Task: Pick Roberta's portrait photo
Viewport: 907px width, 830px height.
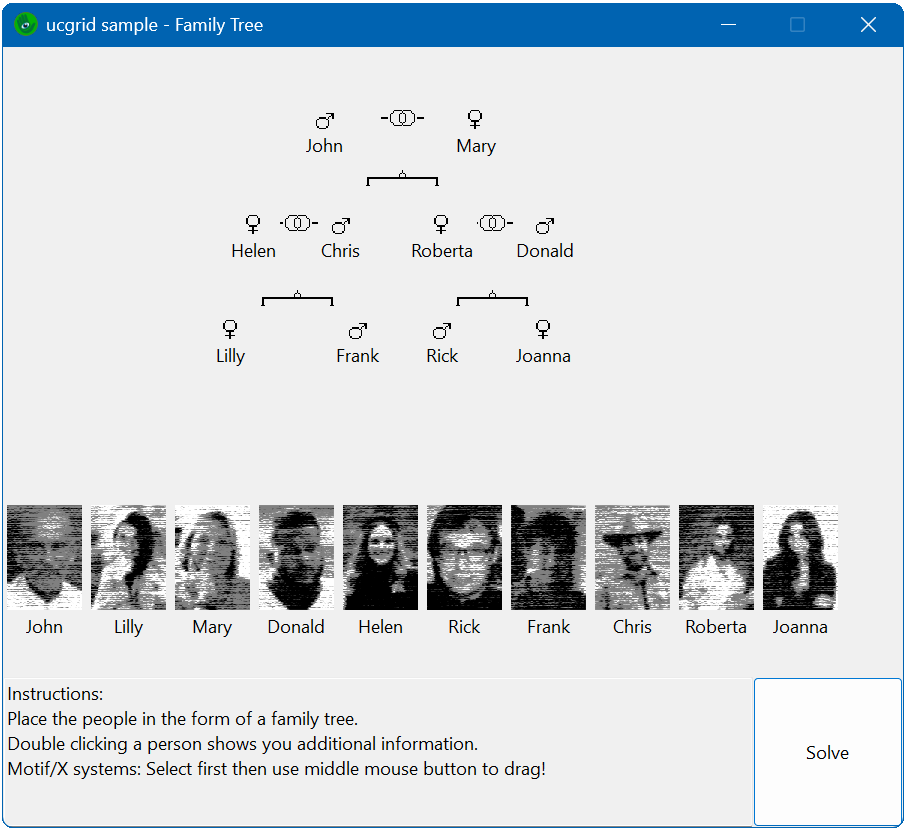Action: coord(716,557)
